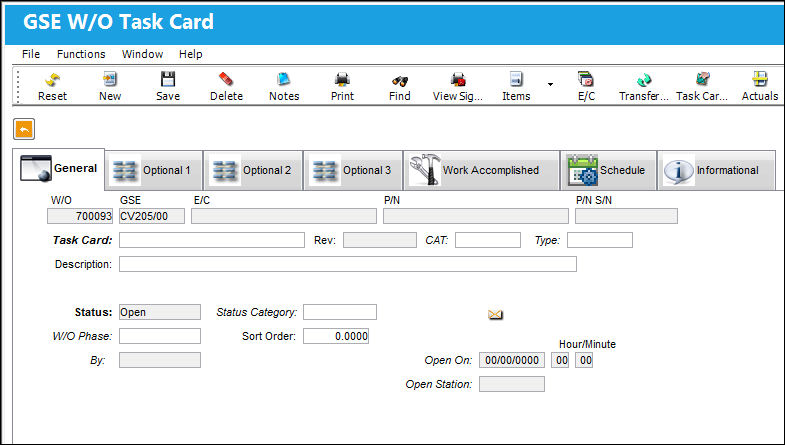The width and height of the screenshot is (785, 445).
Task: Focus the Status Category field
Action: (340, 312)
